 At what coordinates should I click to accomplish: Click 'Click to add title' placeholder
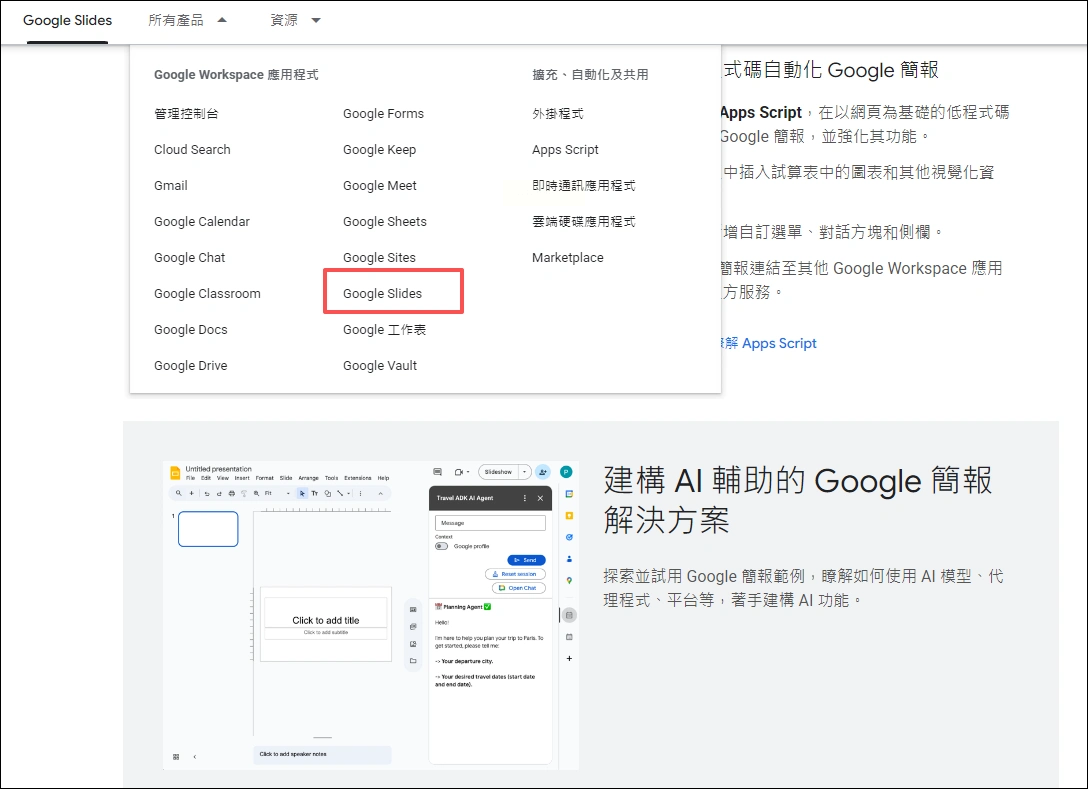(325, 620)
